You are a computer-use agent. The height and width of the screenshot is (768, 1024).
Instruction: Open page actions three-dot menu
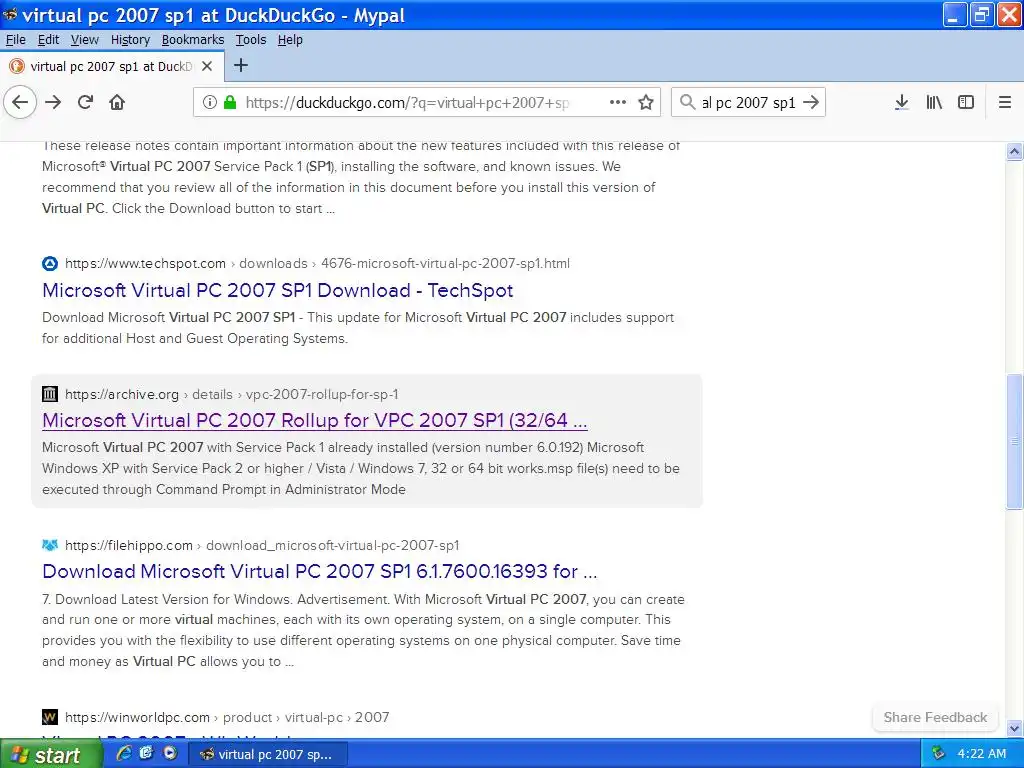618,102
